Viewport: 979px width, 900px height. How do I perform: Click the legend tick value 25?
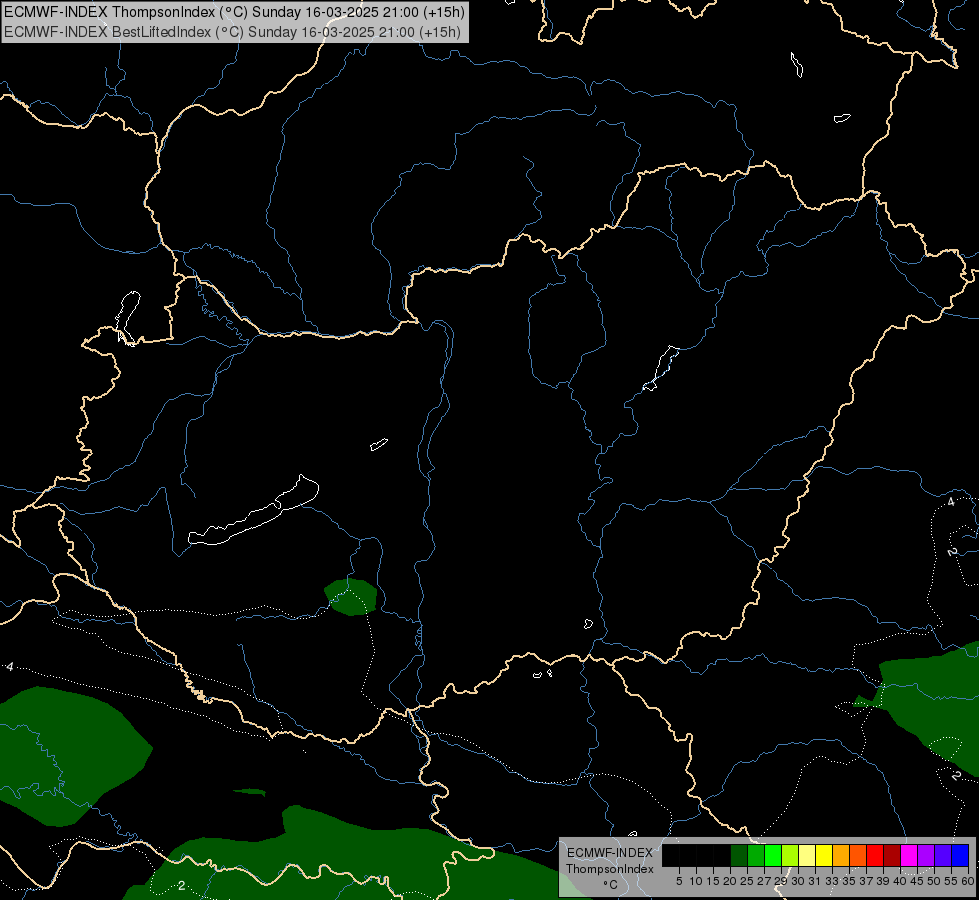point(747,881)
